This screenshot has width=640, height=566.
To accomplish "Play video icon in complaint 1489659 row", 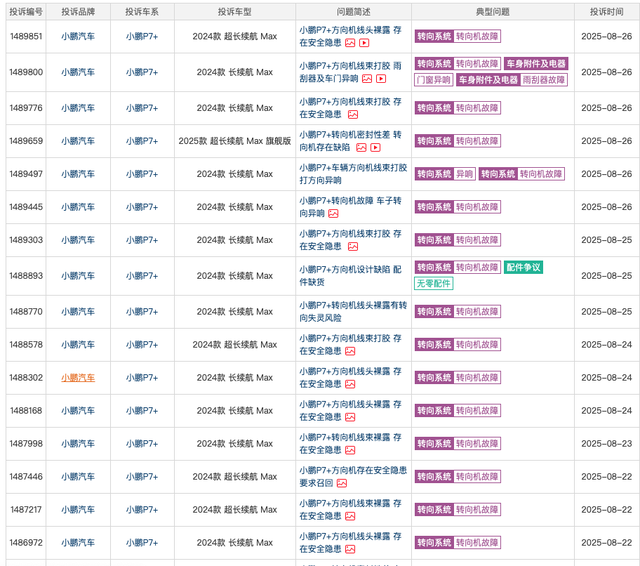I will (376, 148).
